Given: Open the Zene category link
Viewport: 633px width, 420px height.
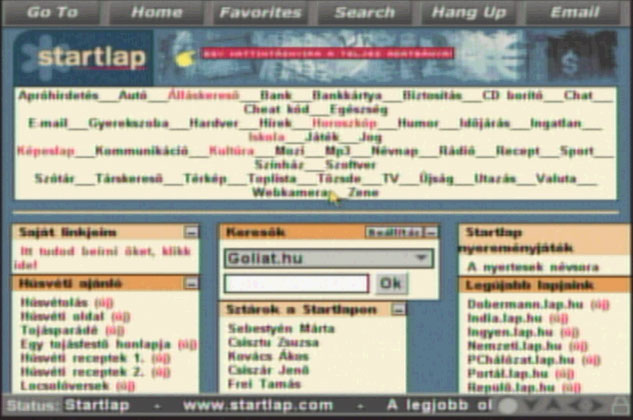Looking at the screenshot, I should [x=363, y=193].
